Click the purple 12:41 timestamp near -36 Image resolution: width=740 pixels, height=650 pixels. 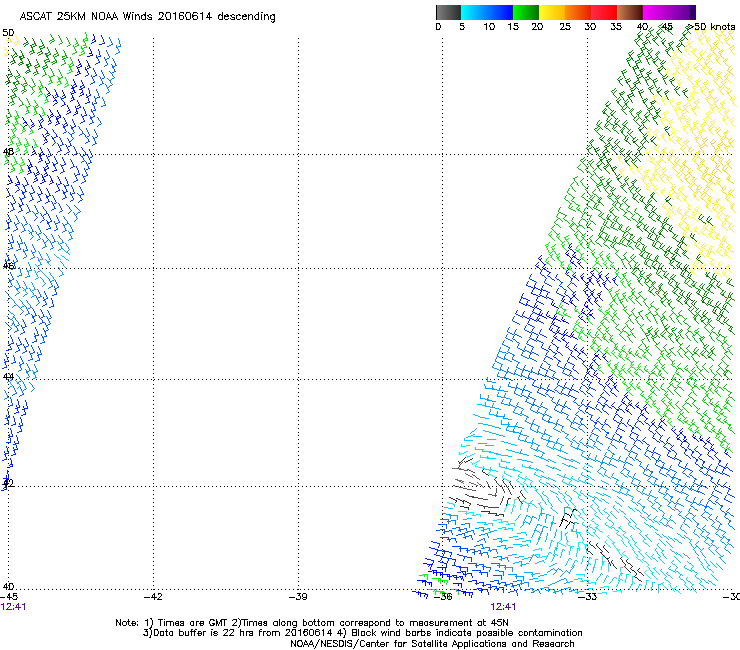tap(503, 607)
